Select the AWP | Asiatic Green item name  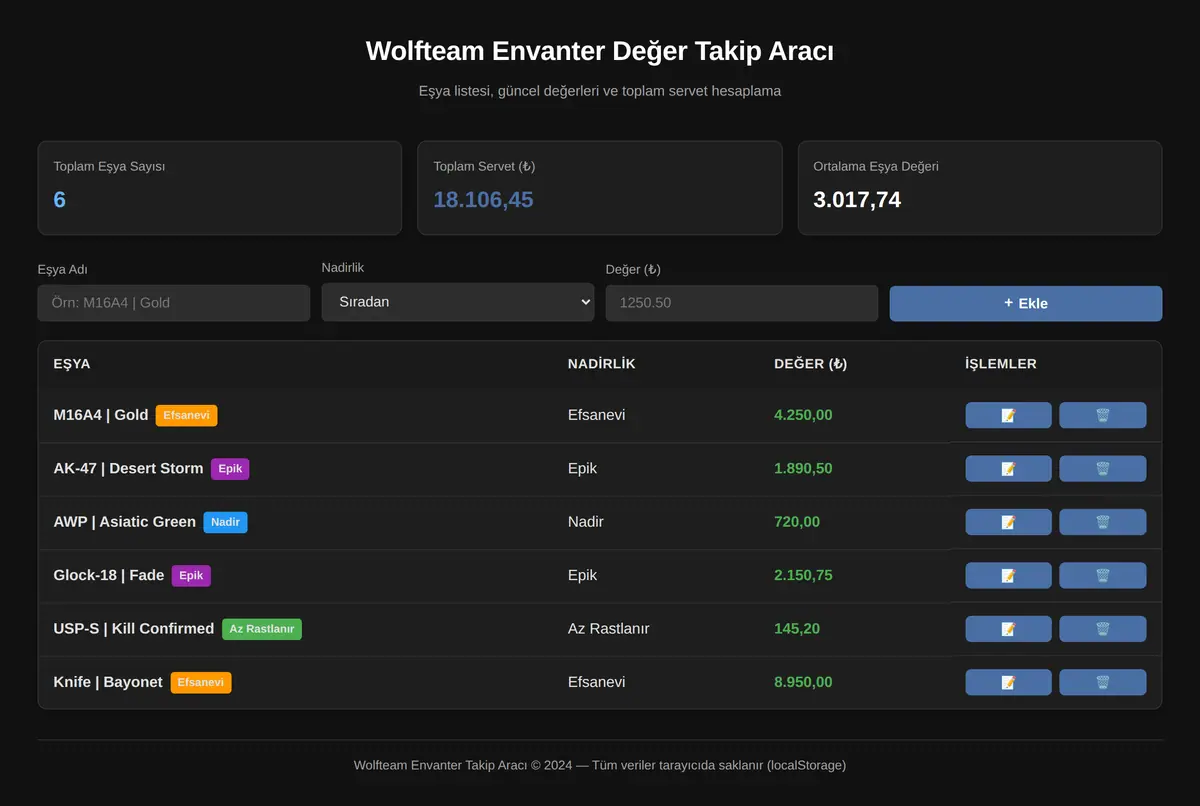[x=125, y=522]
